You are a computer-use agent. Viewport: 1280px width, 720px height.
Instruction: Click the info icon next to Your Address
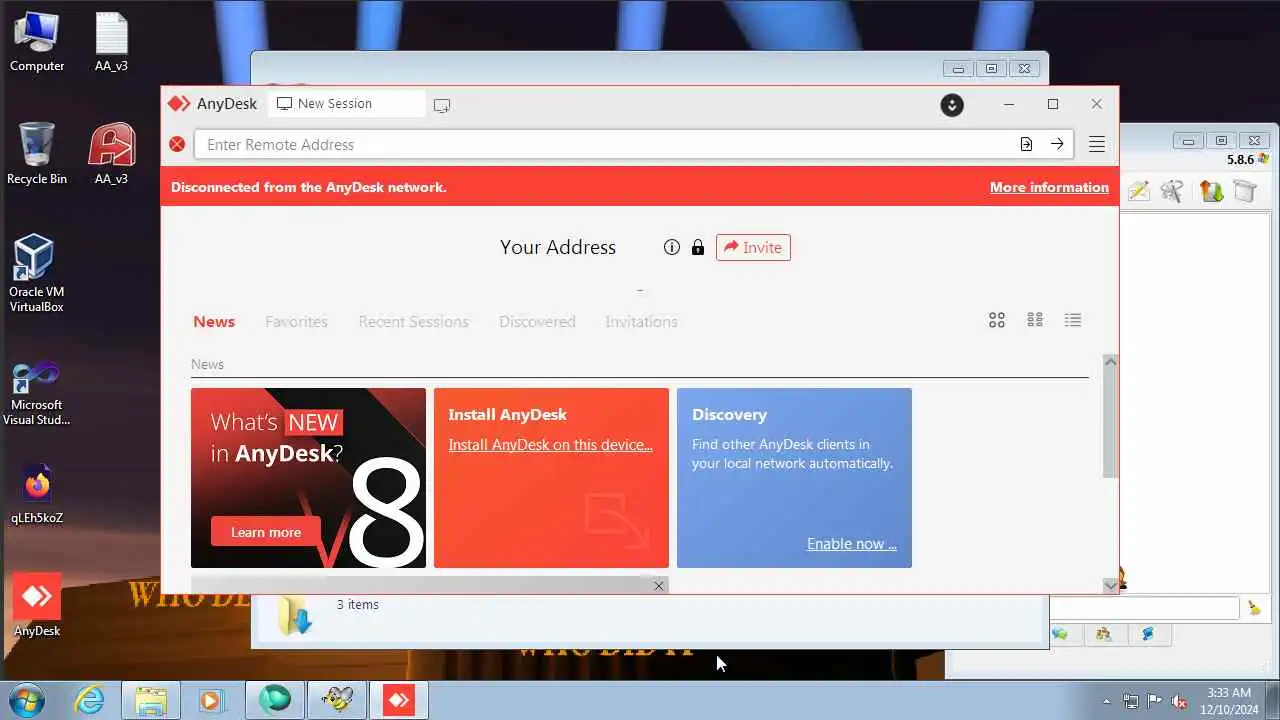pos(672,247)
